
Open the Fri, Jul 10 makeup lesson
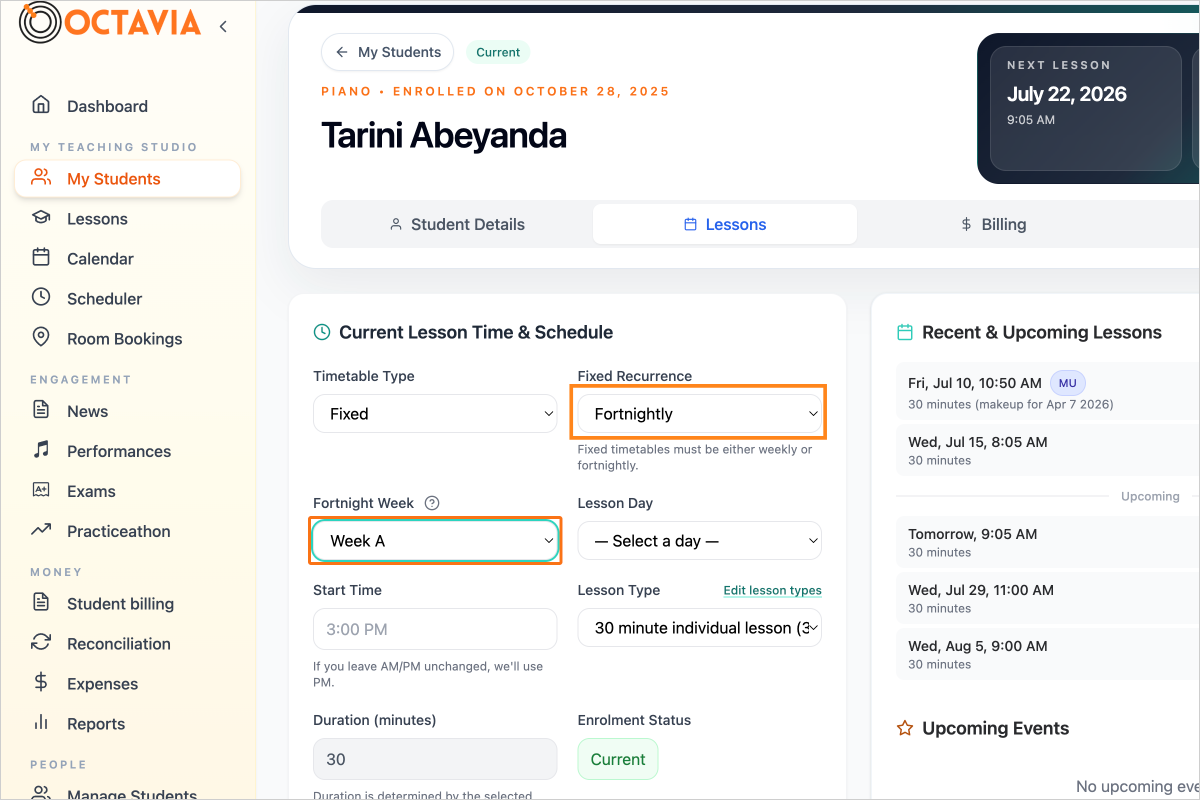coord(1048,392)
